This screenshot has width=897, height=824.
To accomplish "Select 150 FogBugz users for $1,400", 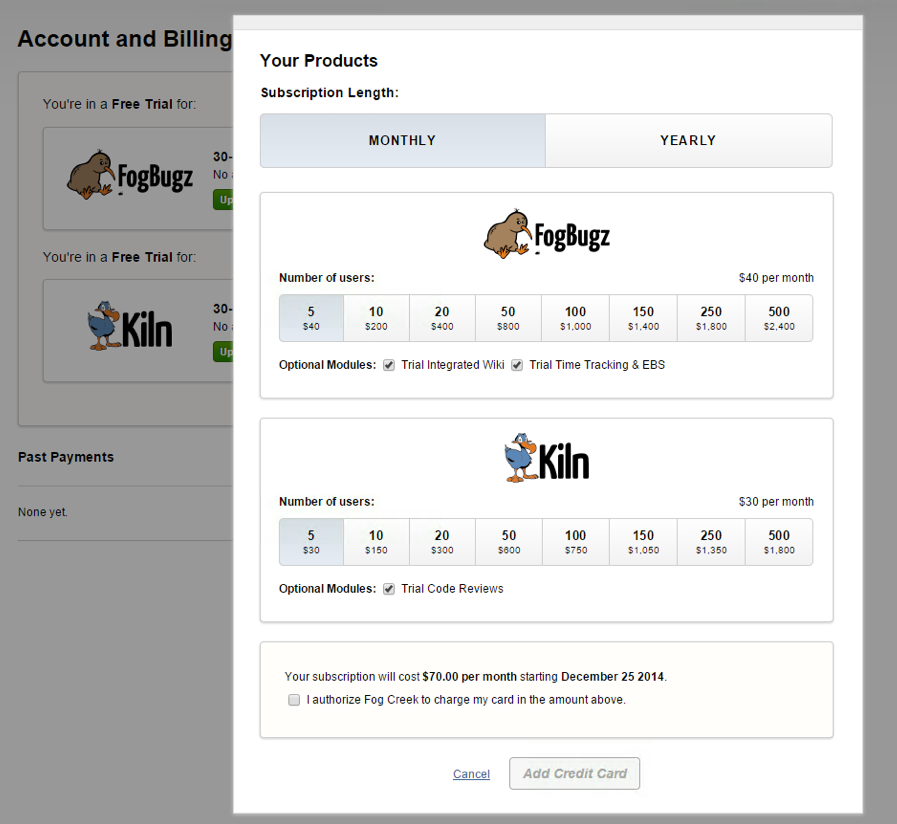I will 644,318.
